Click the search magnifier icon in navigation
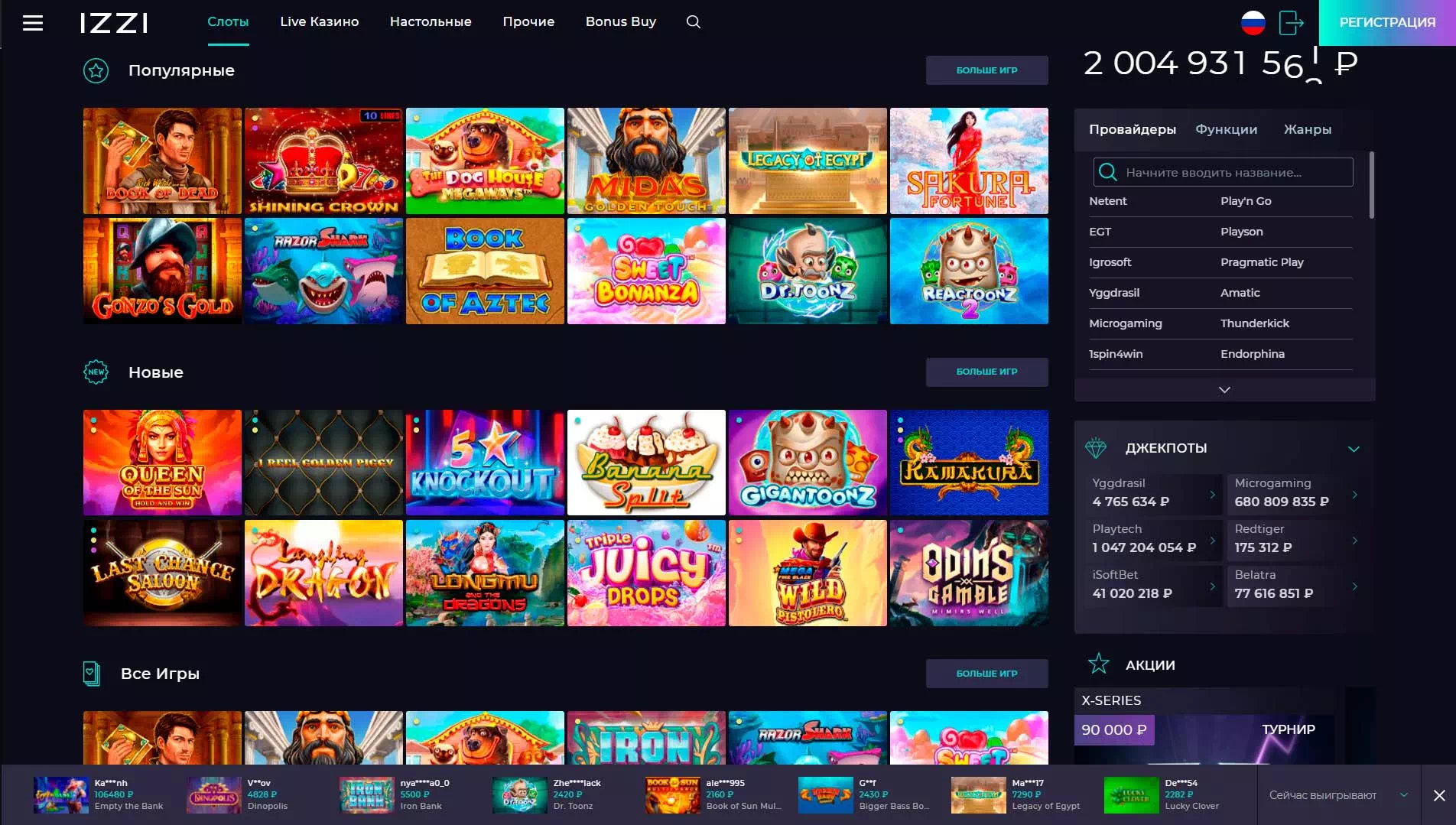This screenshot has height=825, width=1456. tap(693, 22)
